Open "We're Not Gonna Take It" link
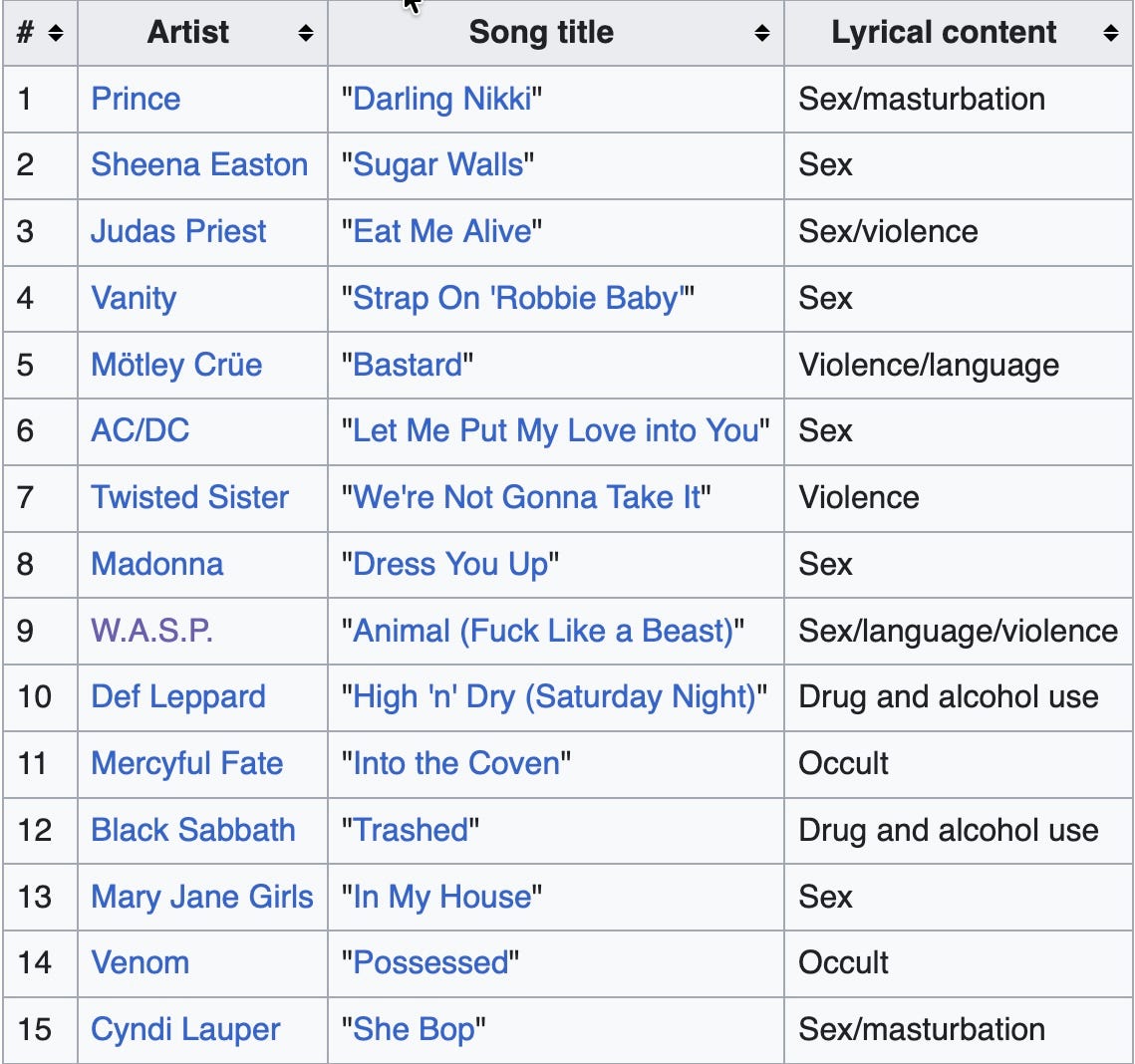Image resolution: width=1135 pixels, height=1064 pixels. [526, 497]
